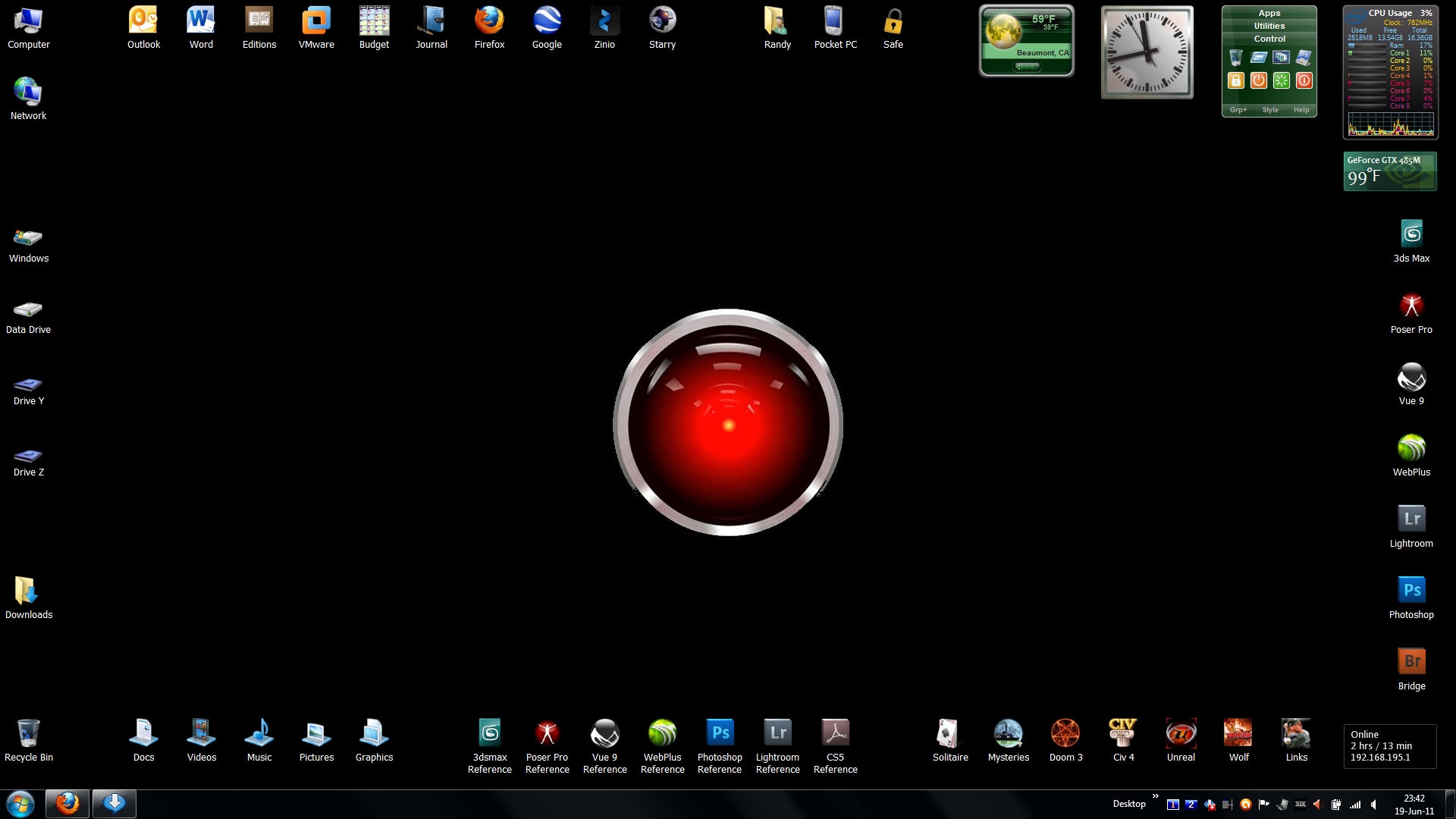Launch 3ds Max from right column
Screen dimensions: 1456x819
pyautogui.click(x=1411, y=242)
